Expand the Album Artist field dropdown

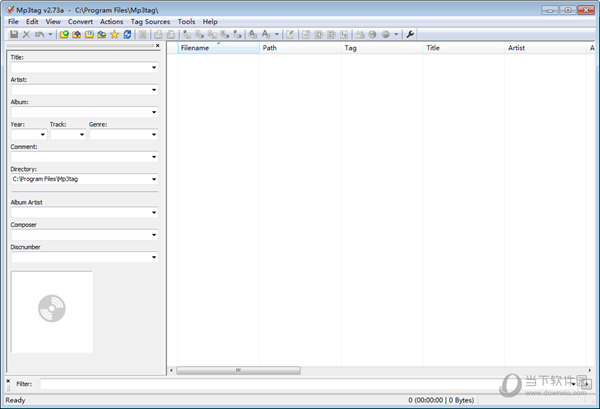coord(154,212)
